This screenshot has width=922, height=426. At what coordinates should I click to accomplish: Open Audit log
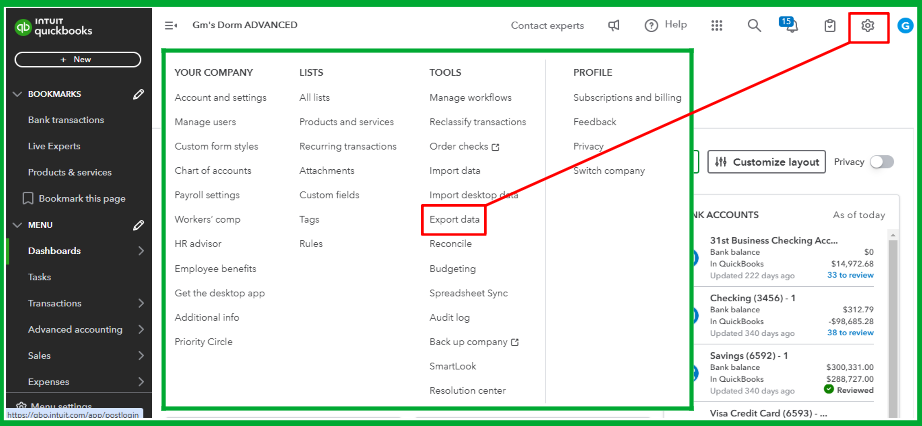pyautogui.click(x=449, y=317)
